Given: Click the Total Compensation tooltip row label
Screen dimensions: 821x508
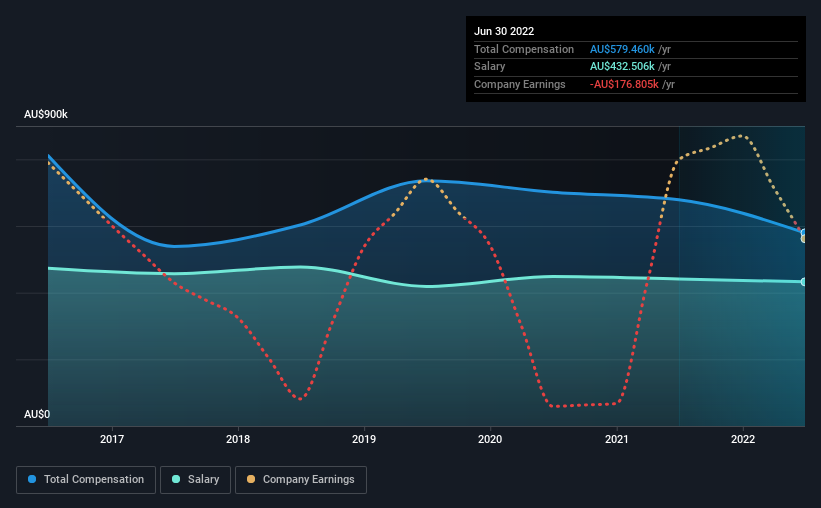Looking at the screenshot, I should point(524,49).
